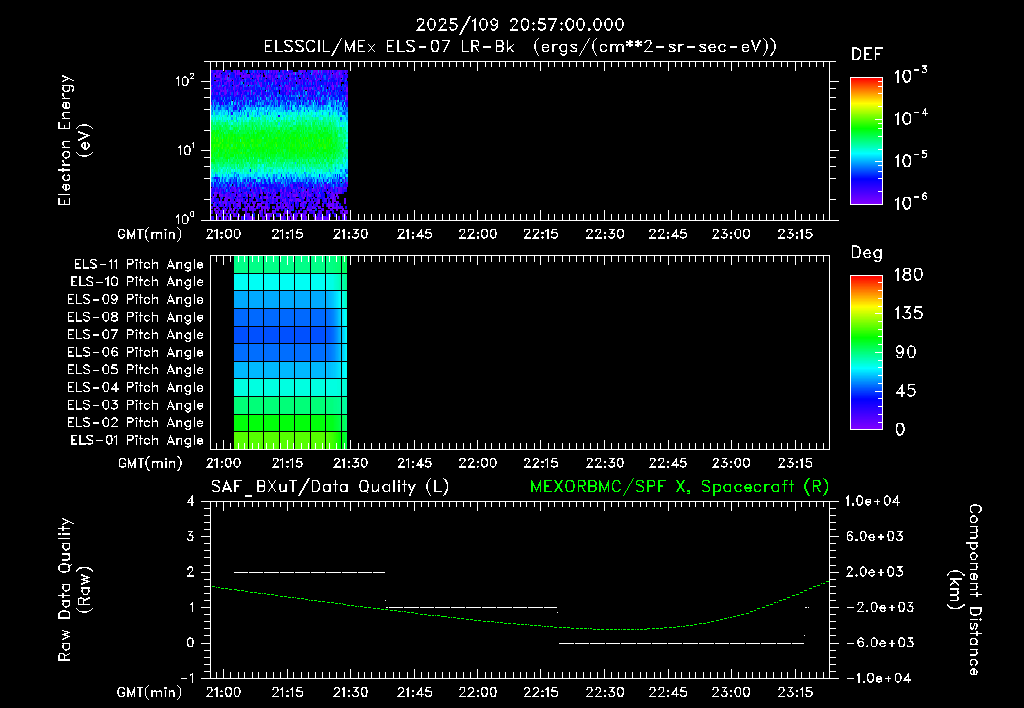Click the 23:15 time label under the pitch angle panel

[795, 463]
